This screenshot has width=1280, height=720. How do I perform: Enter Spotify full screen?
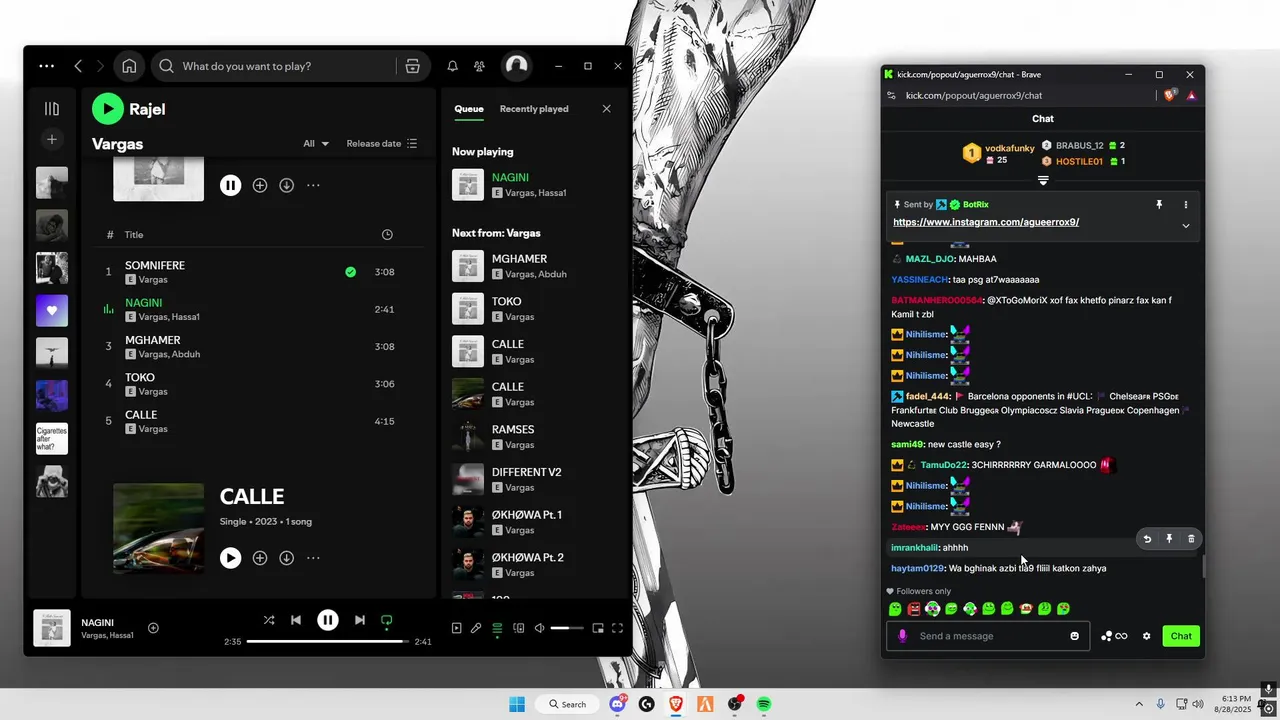[617, 628]
